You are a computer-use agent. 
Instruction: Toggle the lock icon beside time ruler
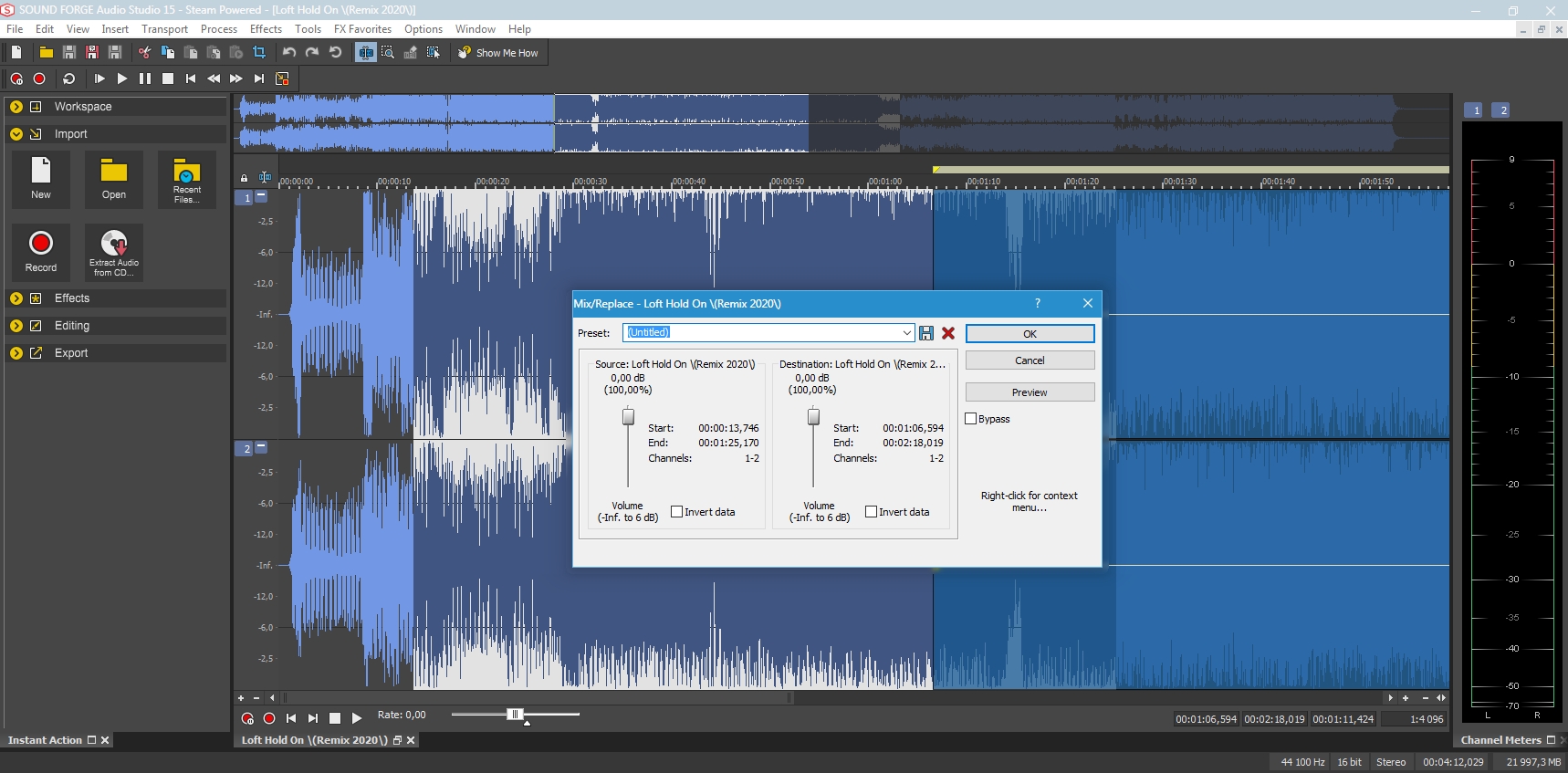click(x=244, y=178)
